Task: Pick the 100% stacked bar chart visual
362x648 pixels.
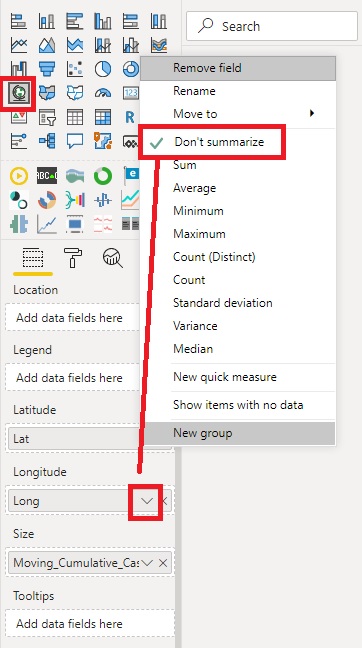Action: (x=131, y=21)
